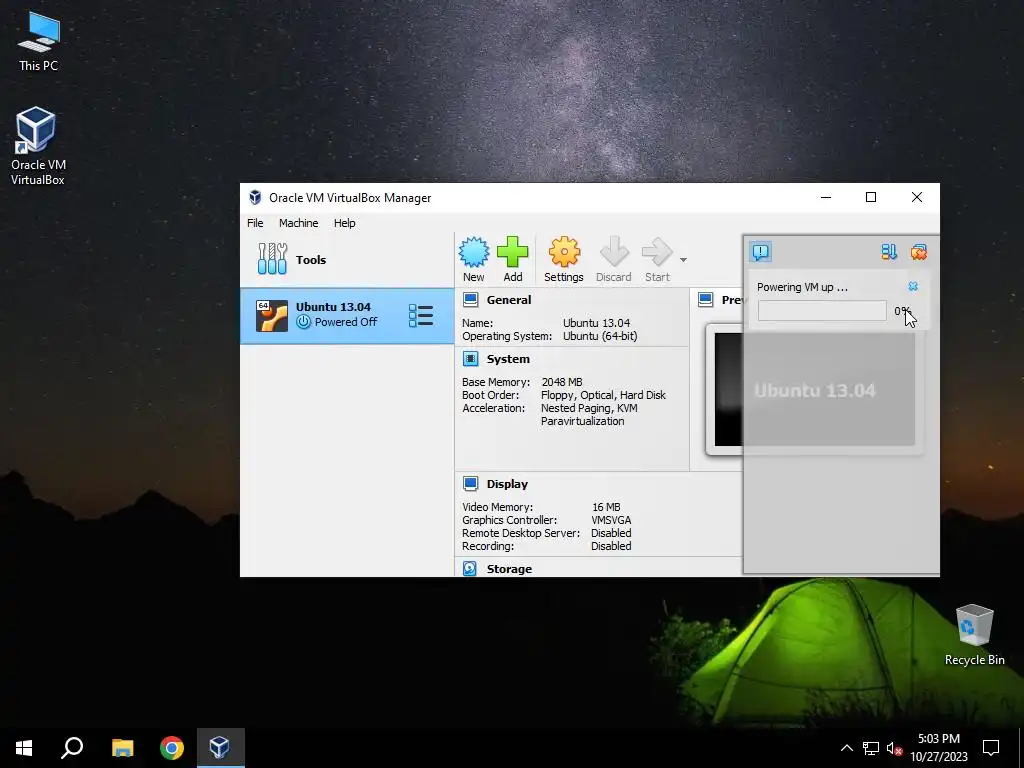Click the sort notifications icon

click(889, 252)
